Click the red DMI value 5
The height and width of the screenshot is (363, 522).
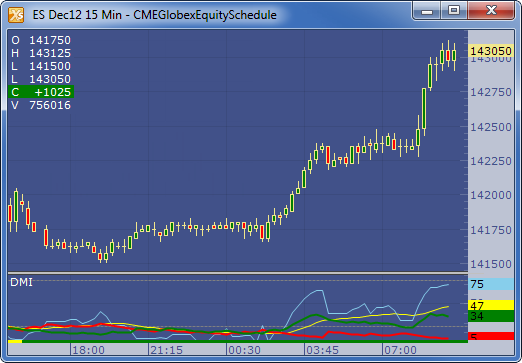tap(491, 336)
